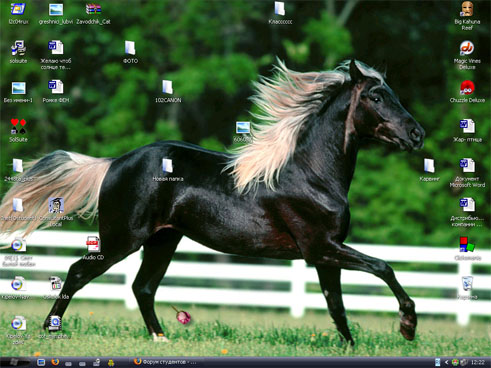Switch to the Форум студентов taskbar window
Viewport: 491px width, 368px height.
[165, 362]
